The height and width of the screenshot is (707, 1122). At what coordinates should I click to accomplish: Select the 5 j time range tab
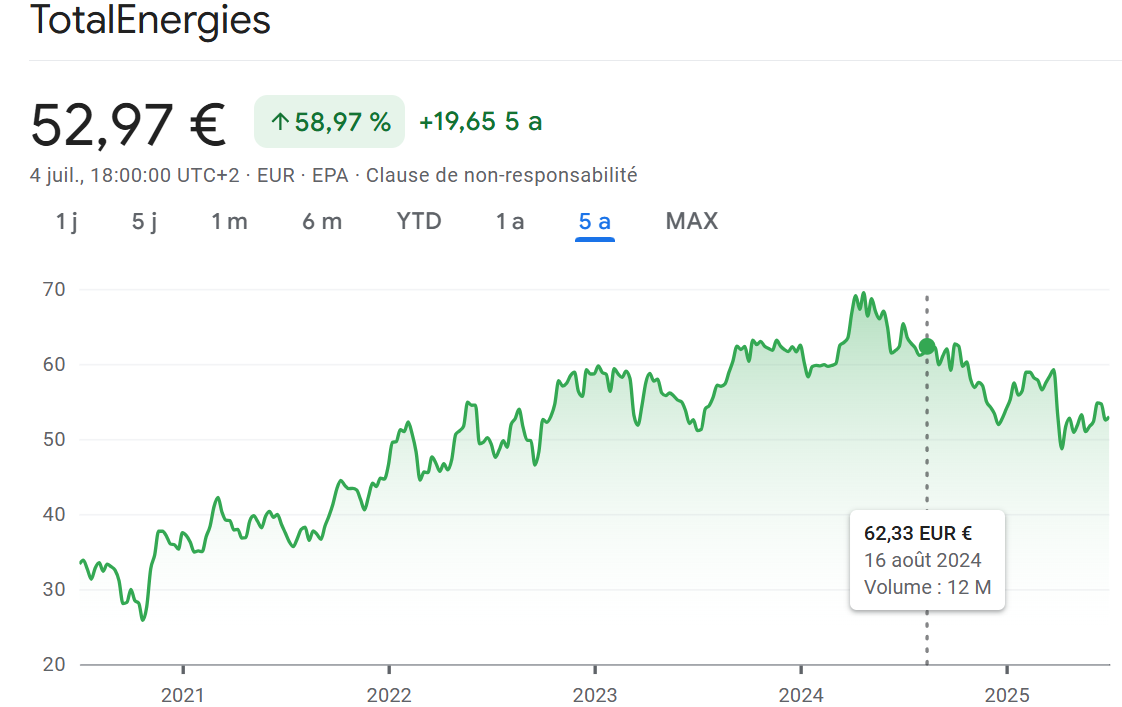click(x=145, y=222)
